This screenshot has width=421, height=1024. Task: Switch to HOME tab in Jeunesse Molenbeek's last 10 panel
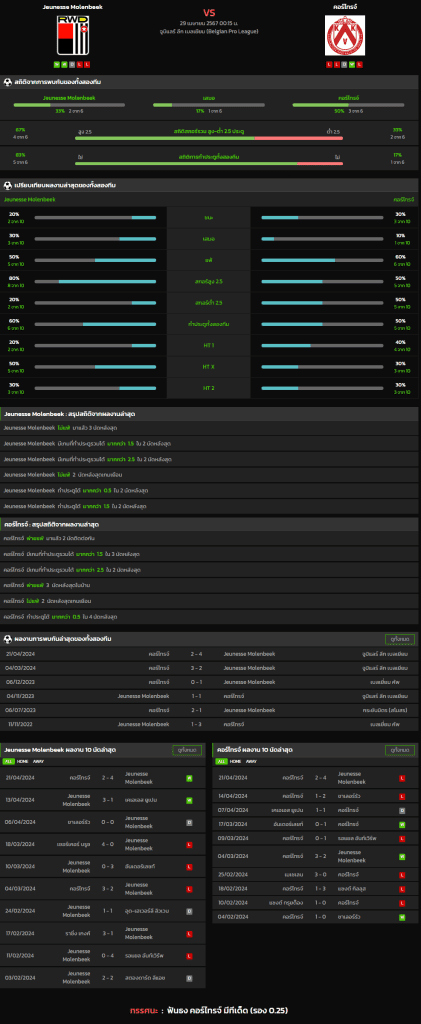pos(22,761)
